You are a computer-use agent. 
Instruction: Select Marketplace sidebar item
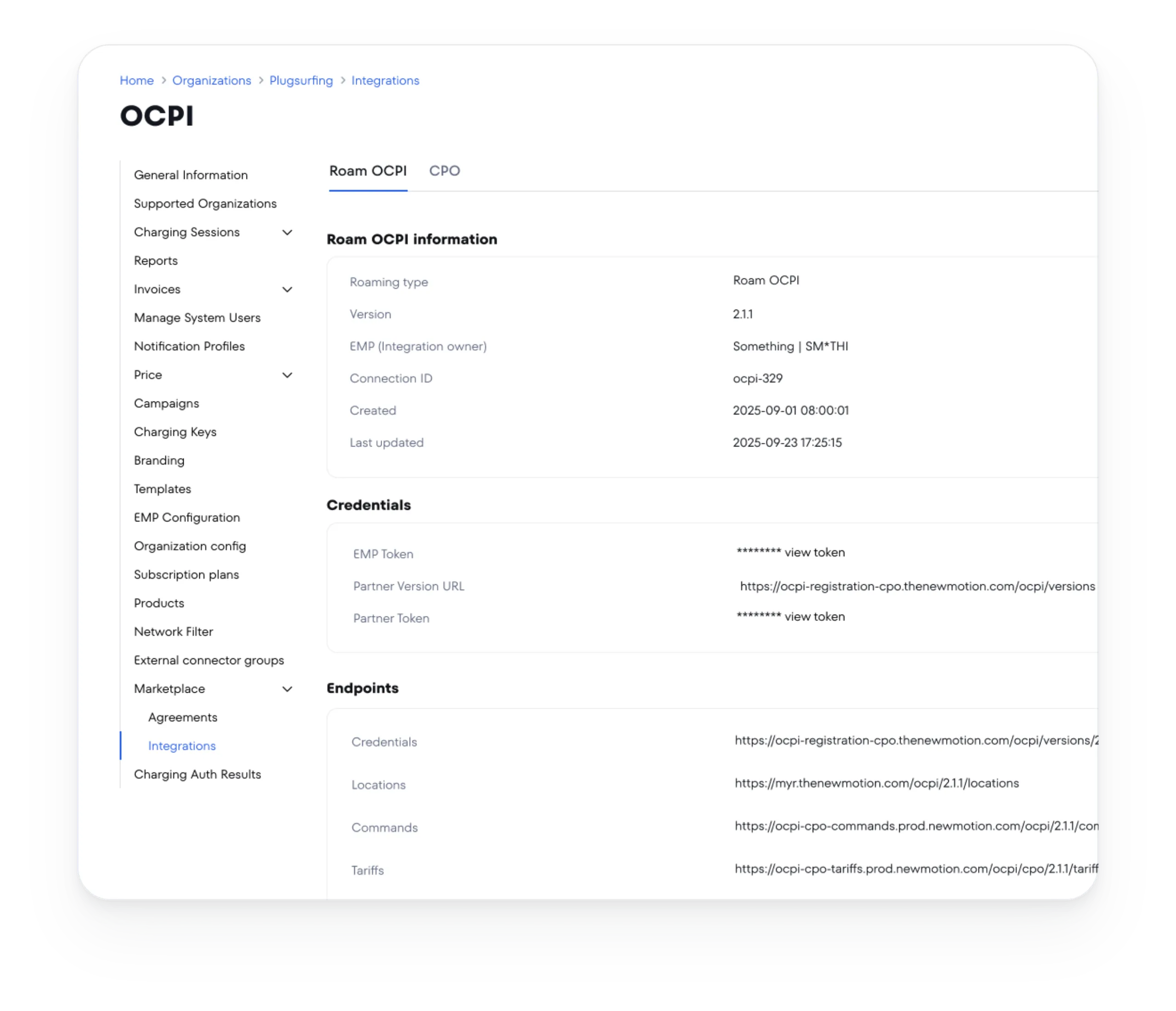[x=169, y=689]
